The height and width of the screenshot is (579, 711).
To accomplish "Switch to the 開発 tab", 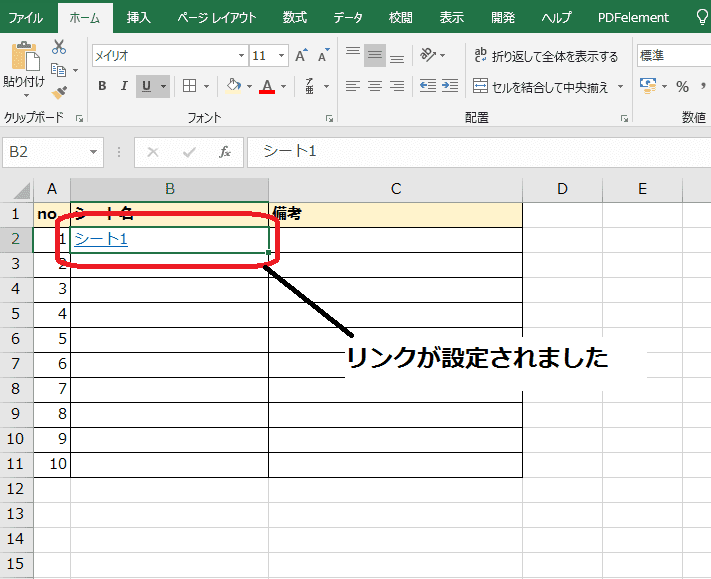I will pos(503,18).
